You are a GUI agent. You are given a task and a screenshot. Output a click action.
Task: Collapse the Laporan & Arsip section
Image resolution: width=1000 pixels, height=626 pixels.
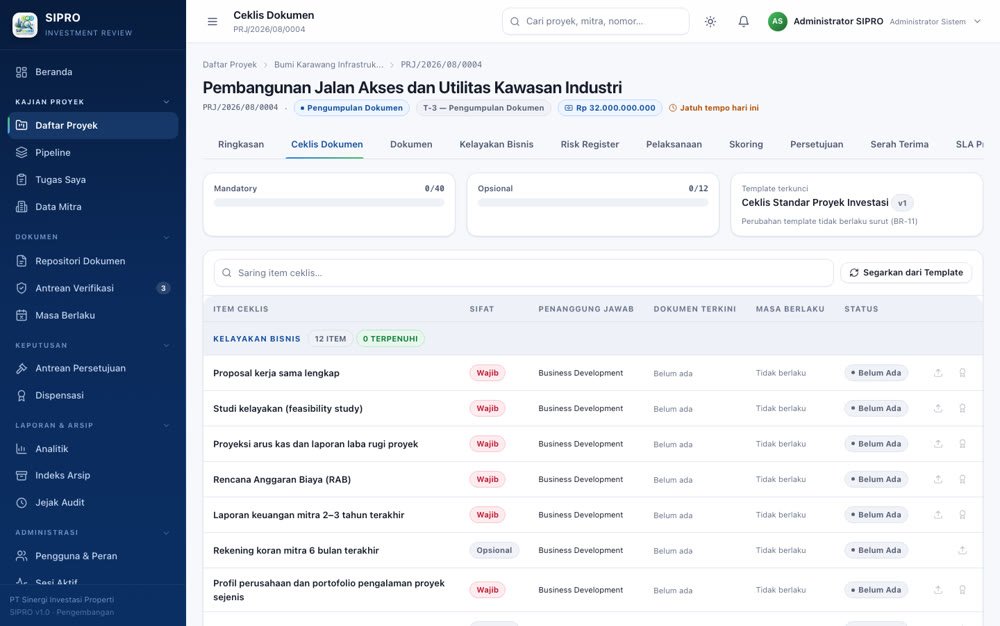(166, 425)
